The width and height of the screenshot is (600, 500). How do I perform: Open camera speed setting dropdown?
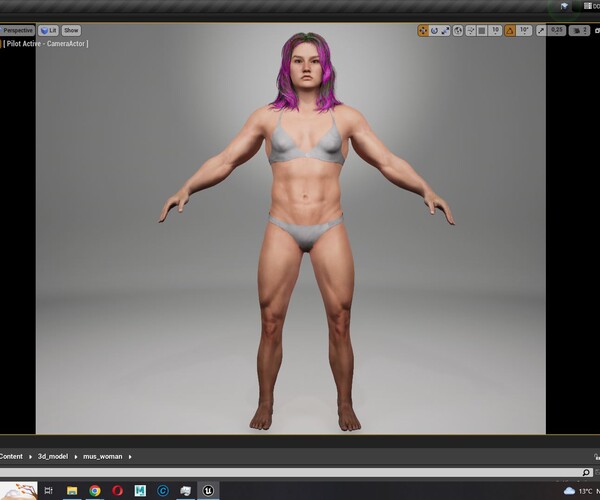579,31
